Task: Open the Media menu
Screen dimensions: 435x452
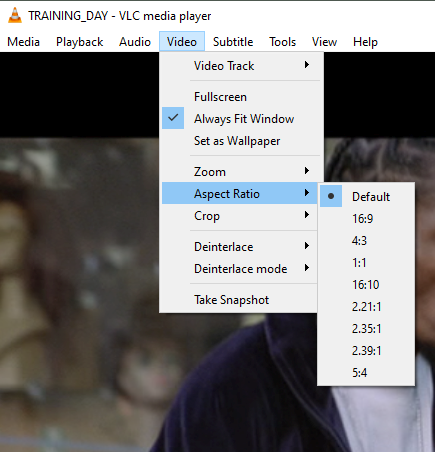Action: click(23, 42)
